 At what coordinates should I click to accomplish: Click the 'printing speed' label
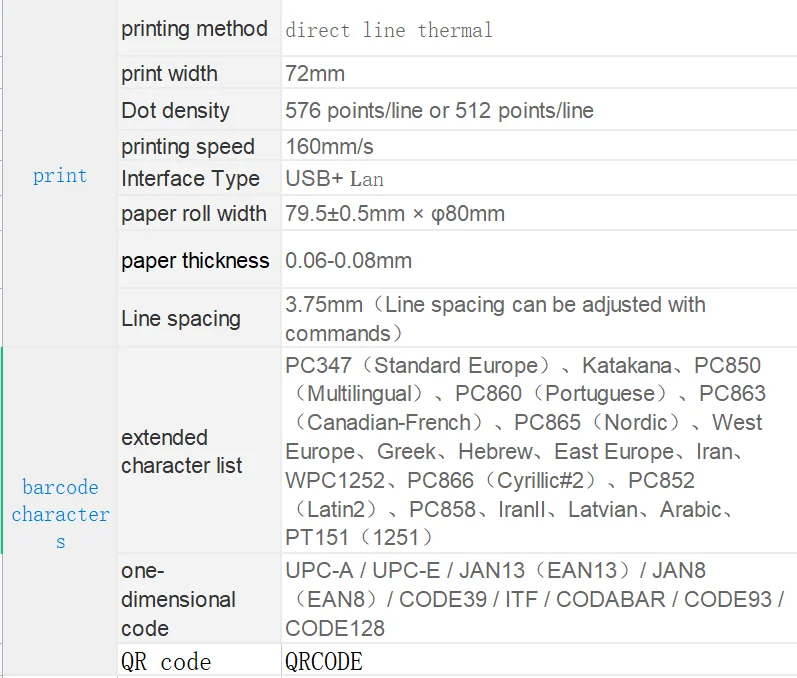coord(188,147)
